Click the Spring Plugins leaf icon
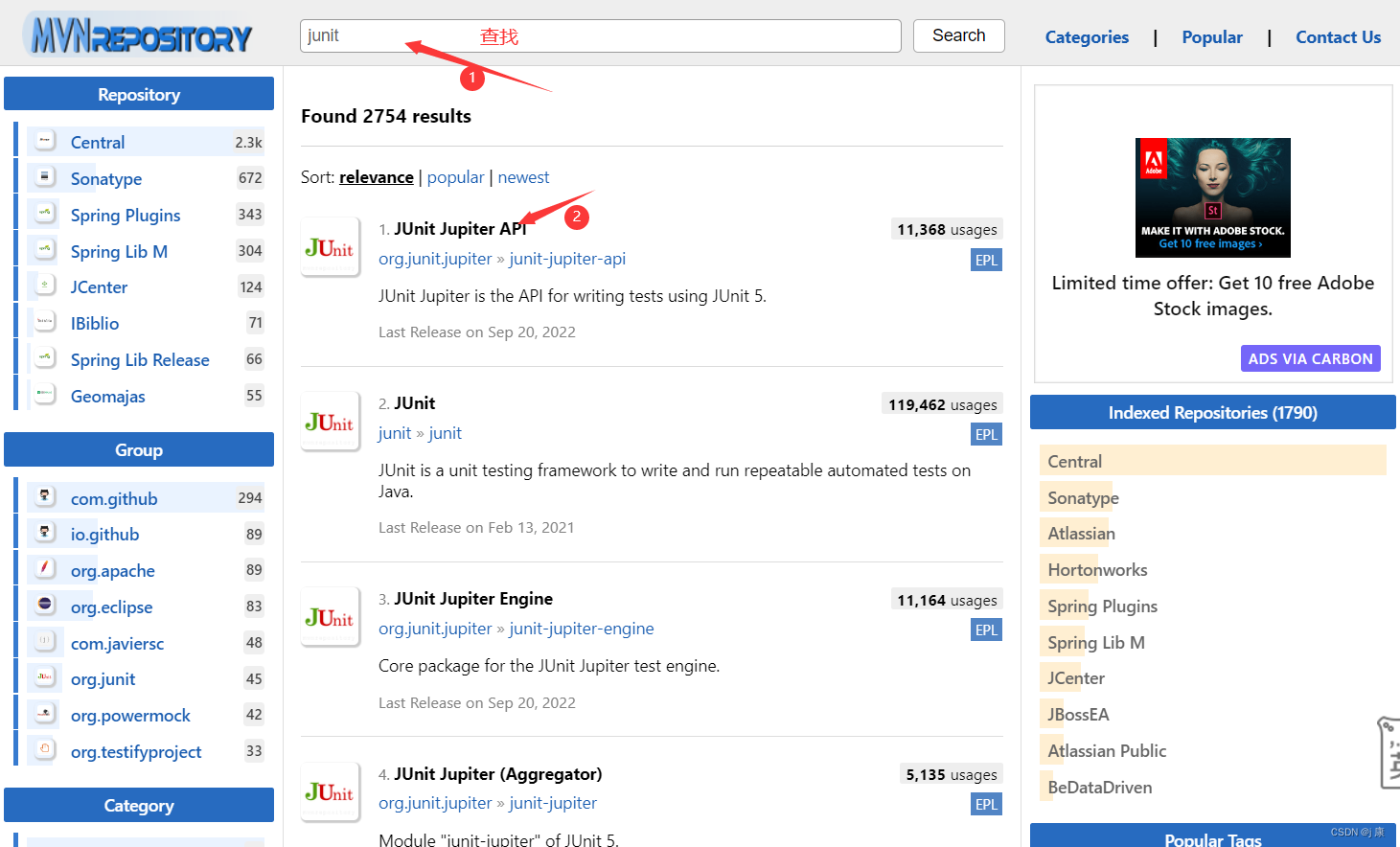1400x847 pixels. point(44,215)
